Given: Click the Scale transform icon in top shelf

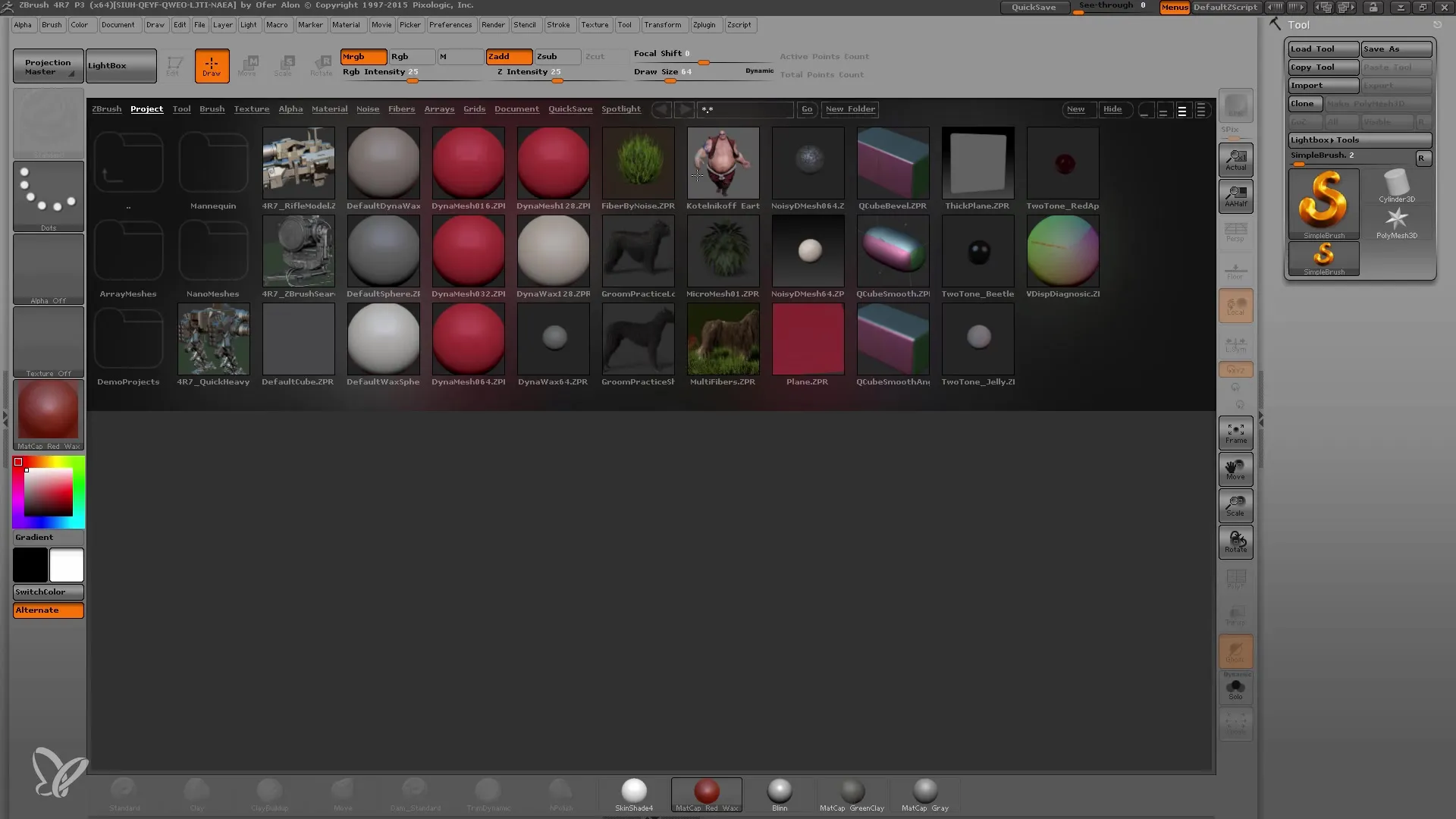Looking at the screenshot, I should (284, 66).
